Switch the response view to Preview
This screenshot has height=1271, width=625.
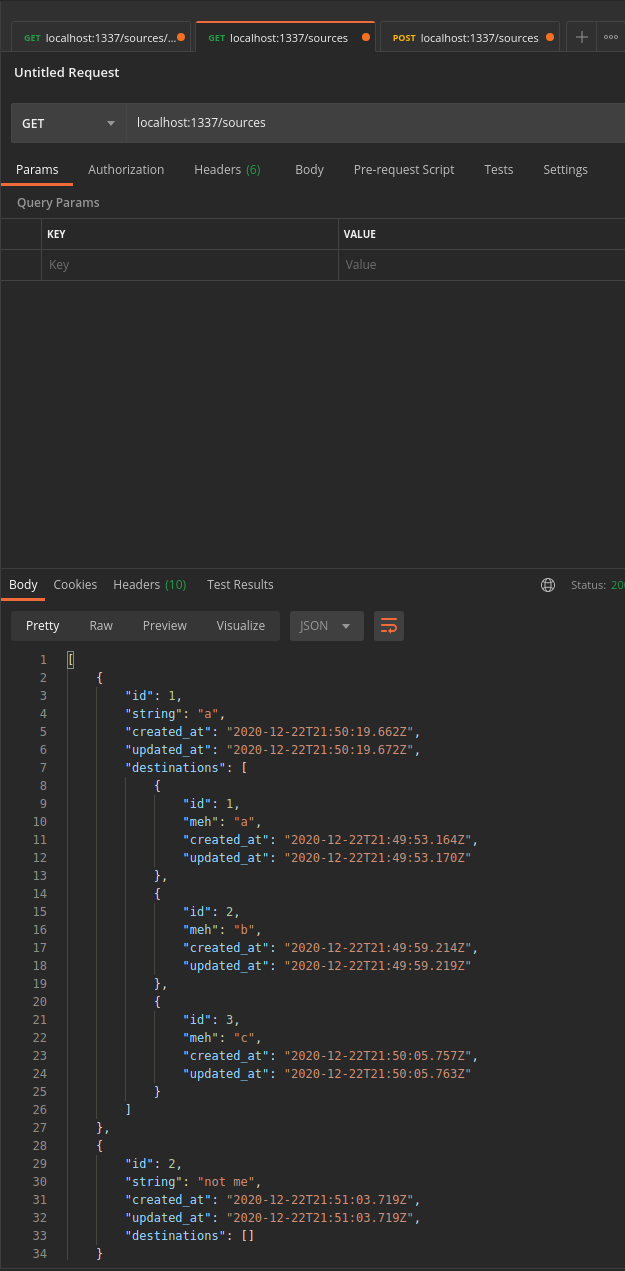164,625
